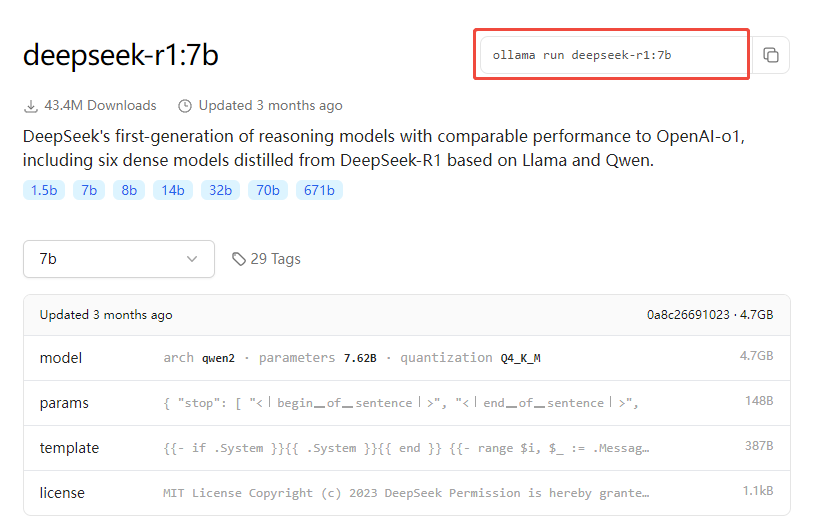Click the 7.62B parameters value
825x529 pixels.
pos(360,358)
